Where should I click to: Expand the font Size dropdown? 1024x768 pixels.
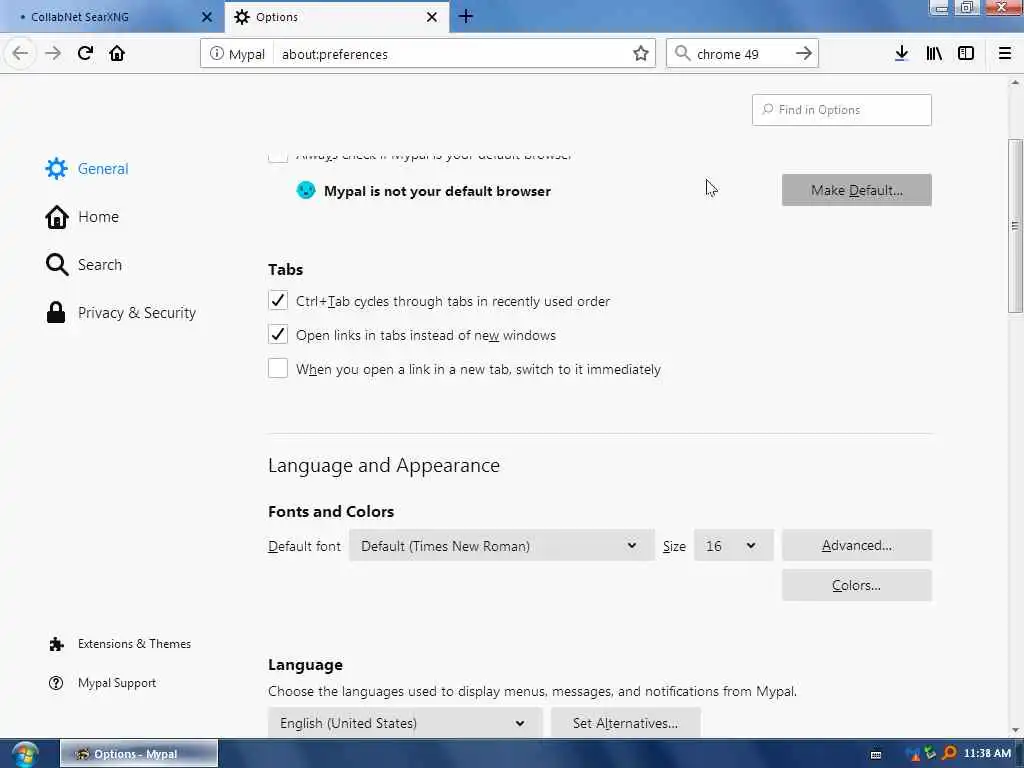point(733,545)
